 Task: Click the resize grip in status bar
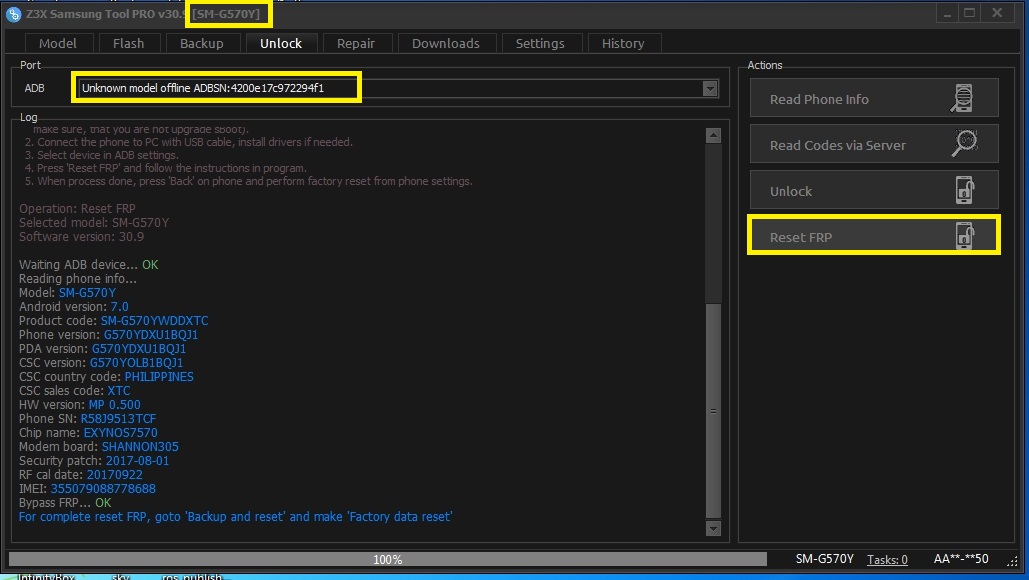point(1013,561)
